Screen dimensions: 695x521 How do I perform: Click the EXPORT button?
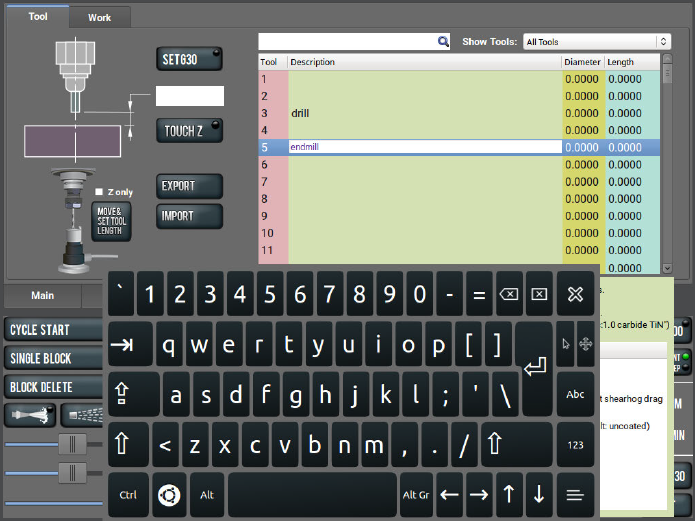click(x=189, y=186)
